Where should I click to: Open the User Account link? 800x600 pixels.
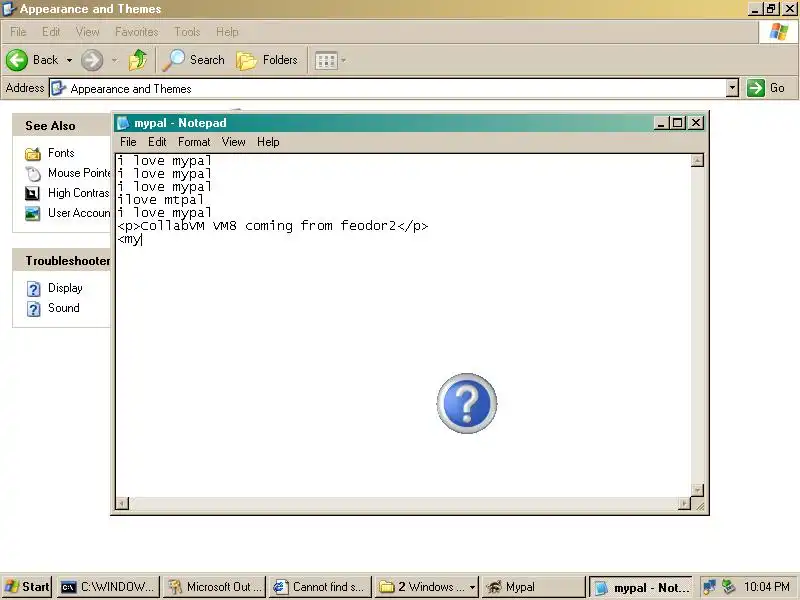click(x=79, y=213)
